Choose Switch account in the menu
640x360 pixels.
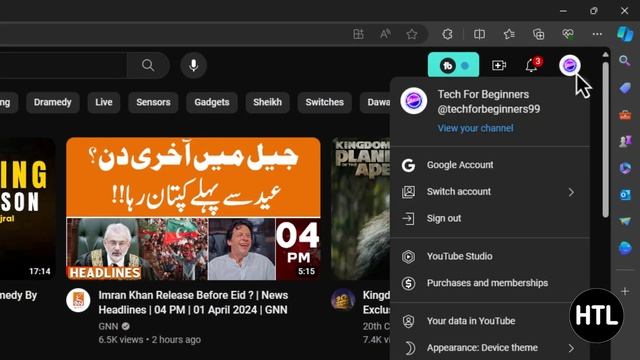tap(490, 192)
